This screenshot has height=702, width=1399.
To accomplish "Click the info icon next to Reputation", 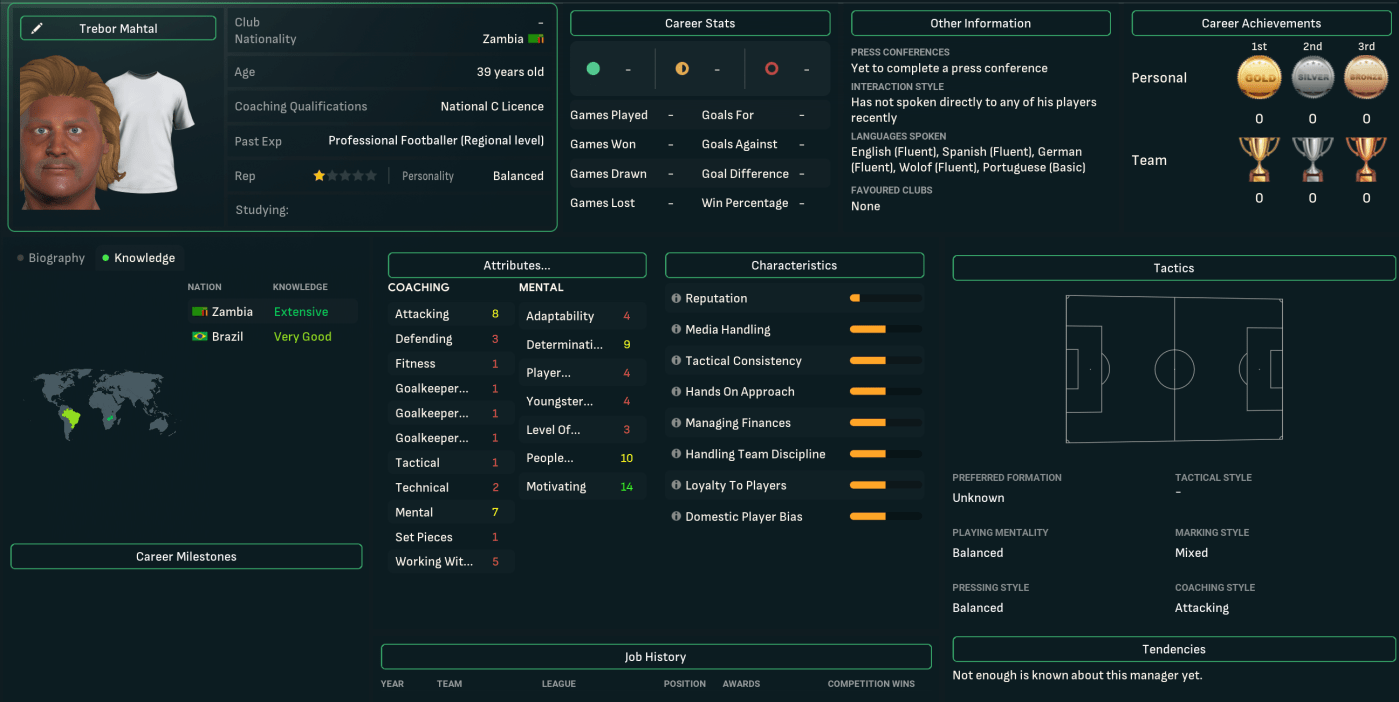I will [x=676, y=298].
